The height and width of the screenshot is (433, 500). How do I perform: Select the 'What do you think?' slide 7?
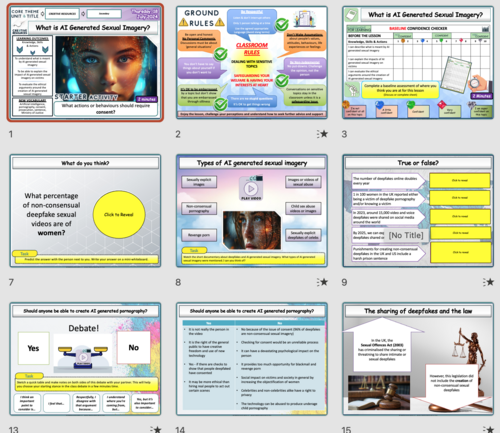click(85, 211)
